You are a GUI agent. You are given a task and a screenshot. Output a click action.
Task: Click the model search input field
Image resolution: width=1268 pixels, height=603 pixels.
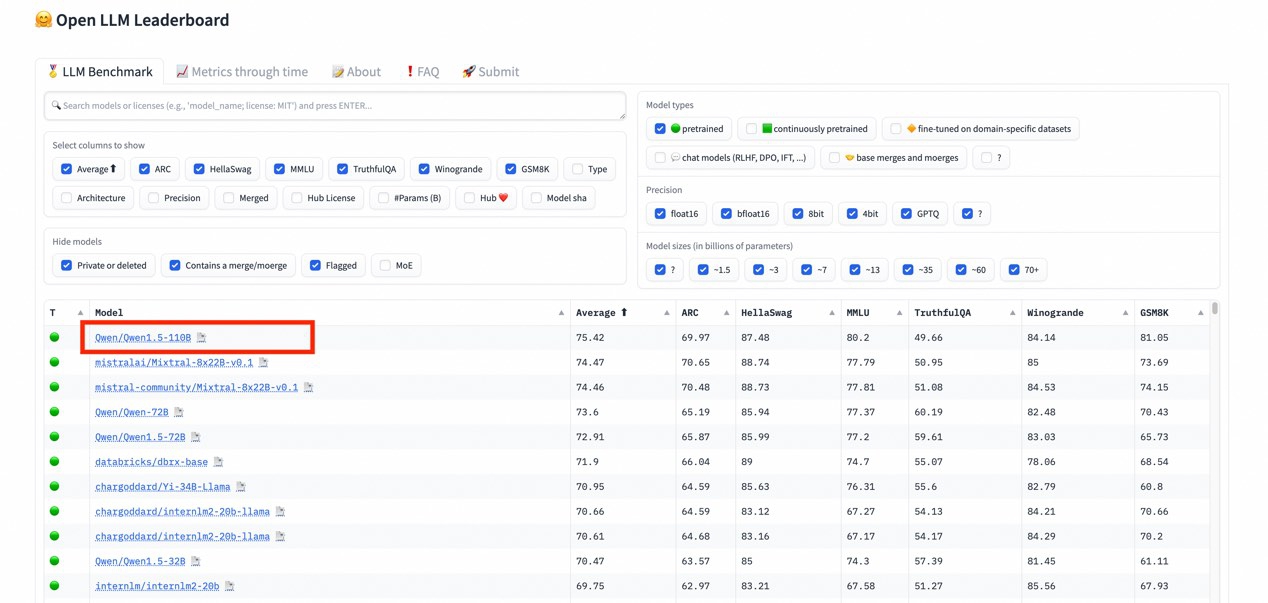coord(335,105)
